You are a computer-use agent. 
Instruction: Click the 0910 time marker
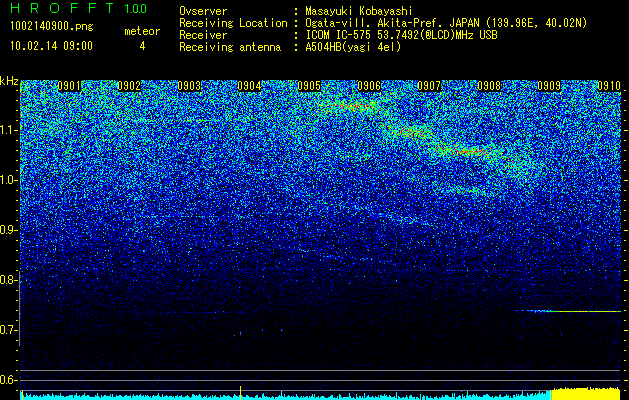(609, 86)
